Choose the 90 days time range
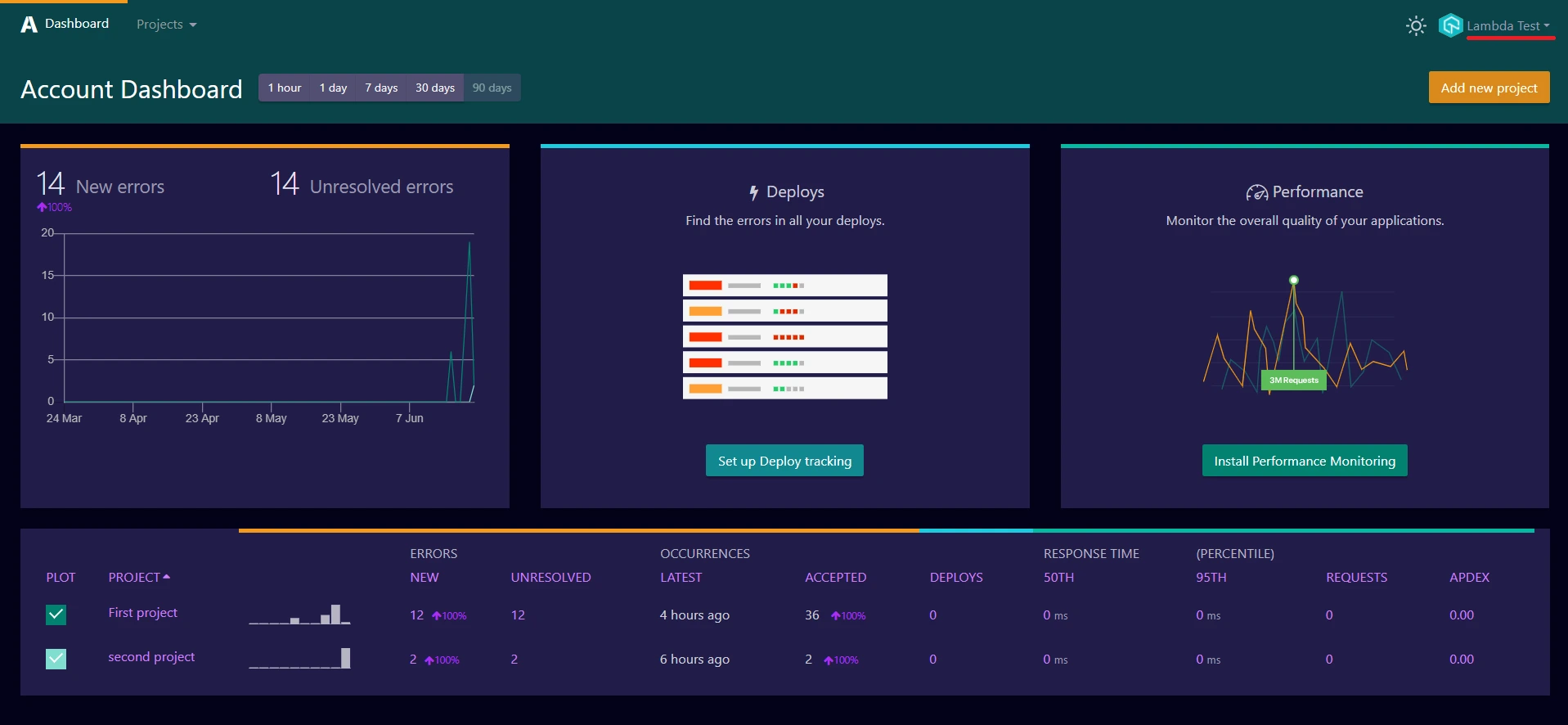The width and height of the screenshot is (1568, 725). 492,88
